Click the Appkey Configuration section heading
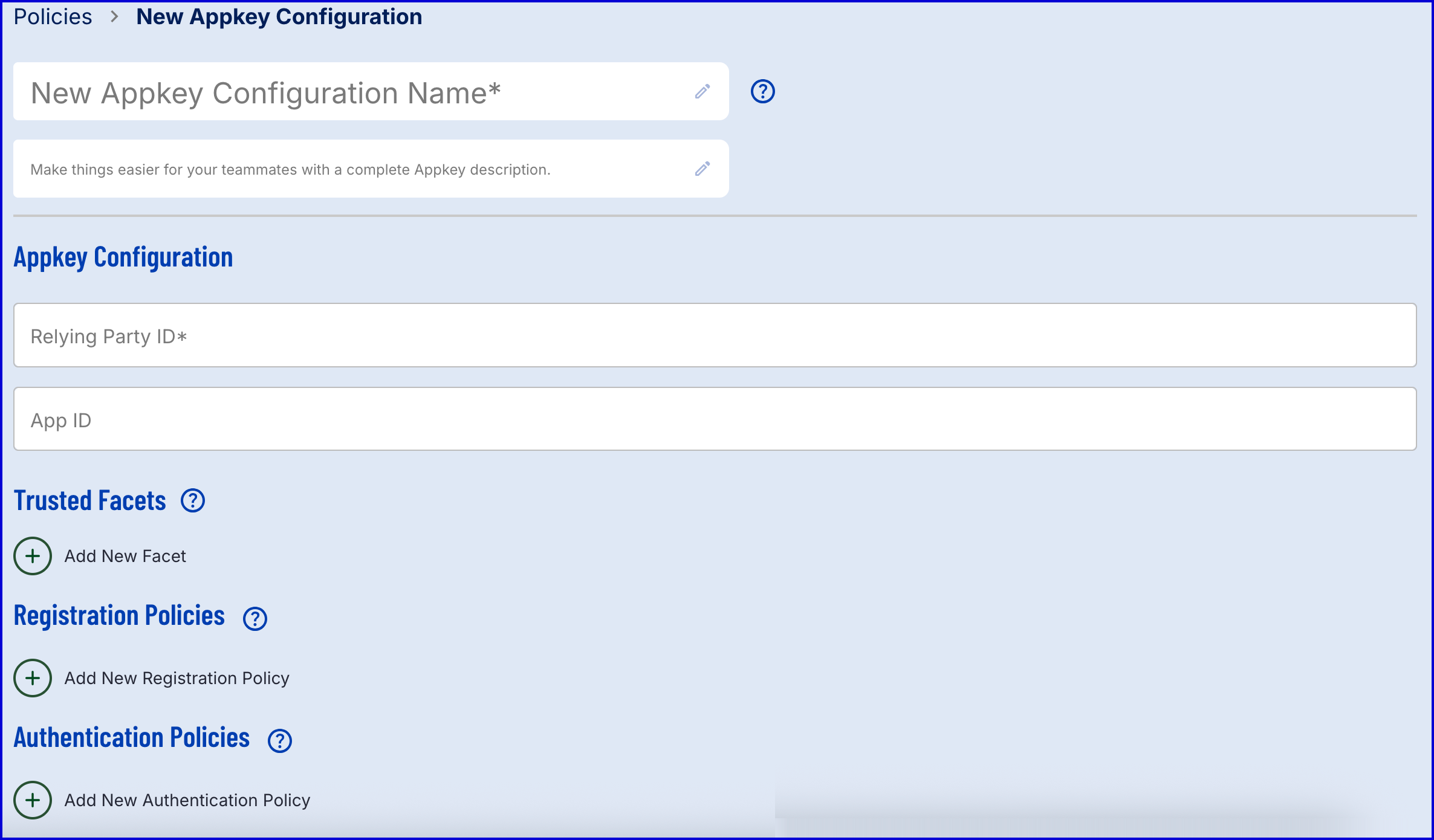 point(123,257)
